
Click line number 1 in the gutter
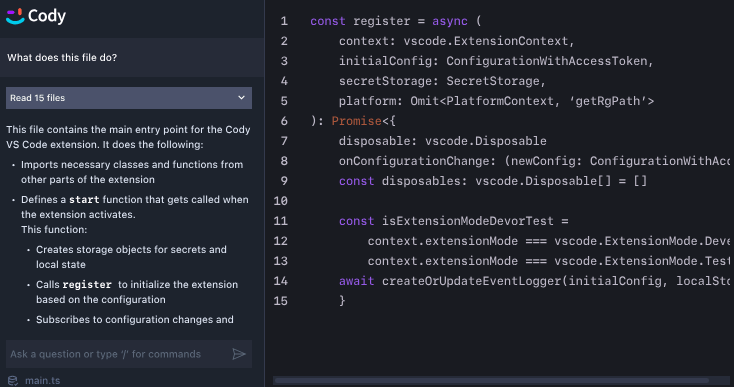pos(284,21)
